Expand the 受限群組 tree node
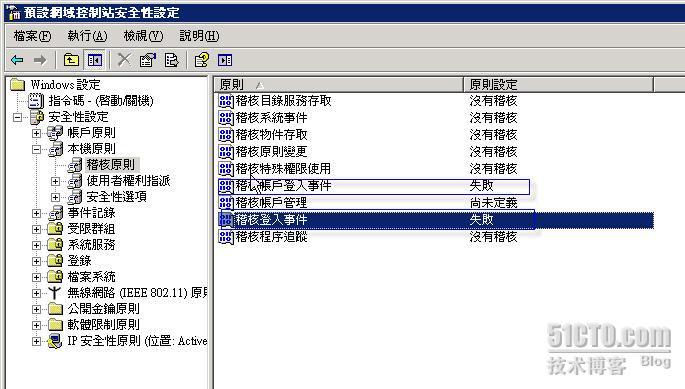The image size is (685, 389). point(36,229)
